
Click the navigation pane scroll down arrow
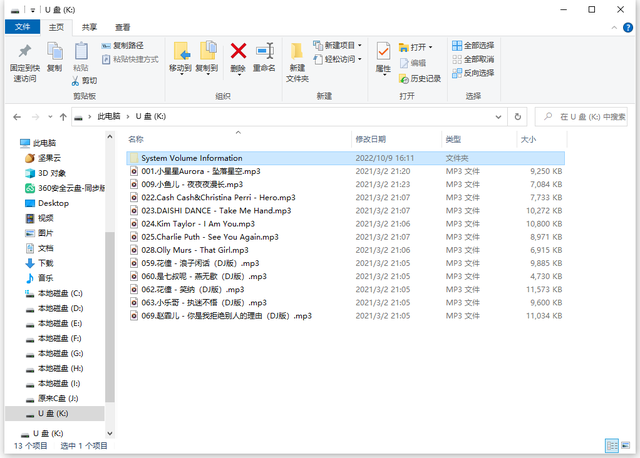coord(109,434)
